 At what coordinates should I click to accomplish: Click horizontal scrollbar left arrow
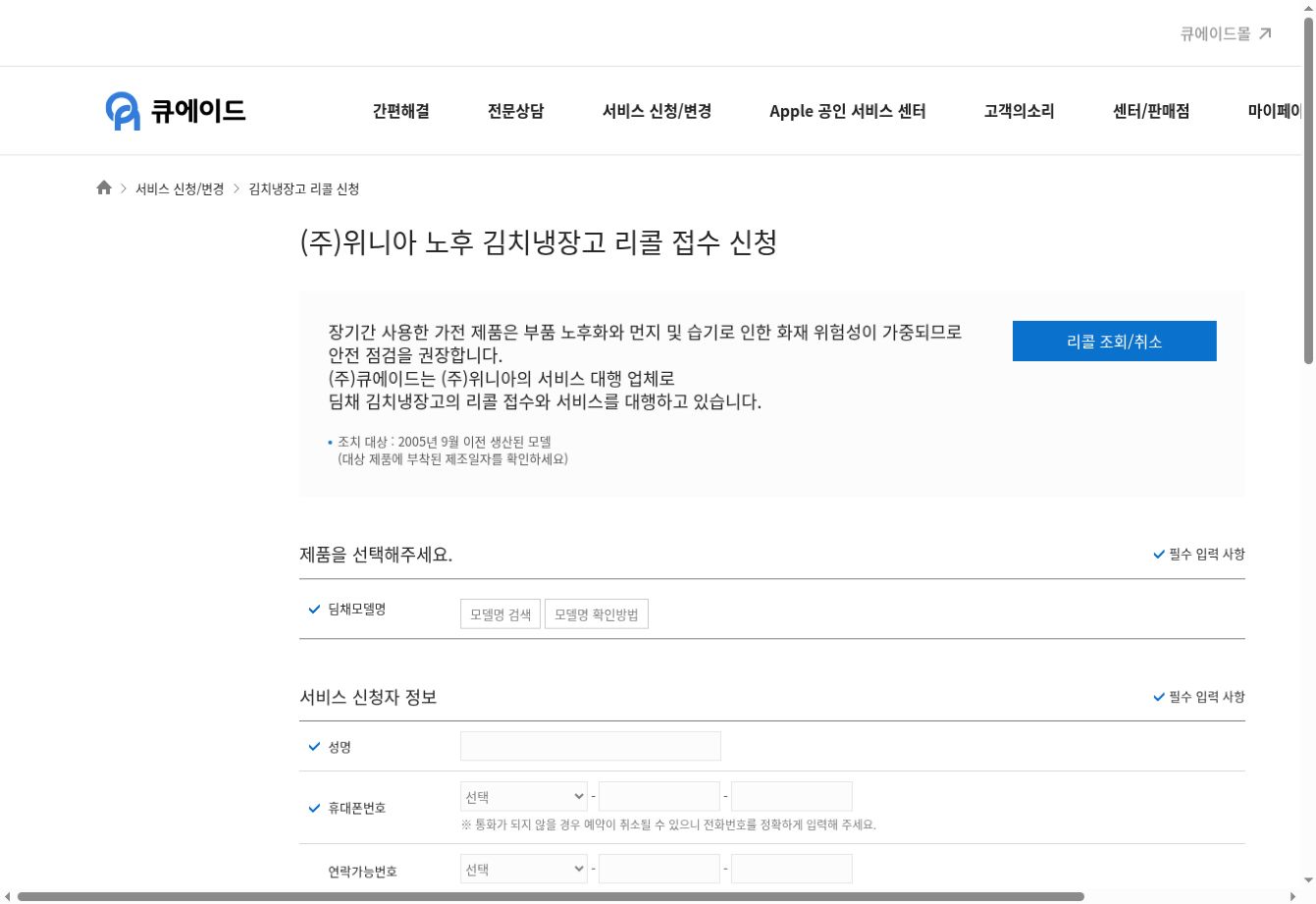[x=7, y=896]
